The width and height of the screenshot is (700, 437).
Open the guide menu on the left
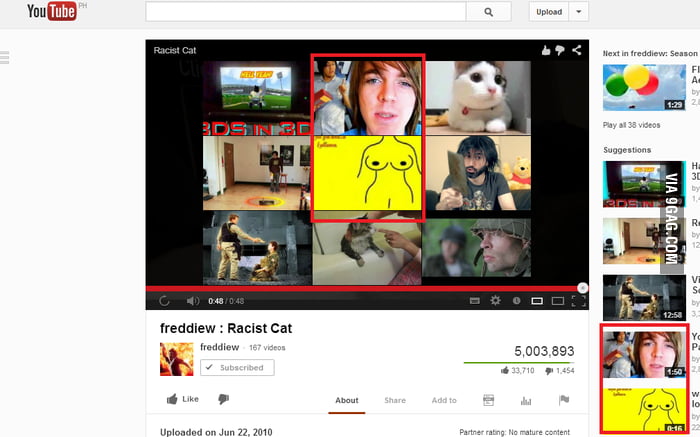4,57
